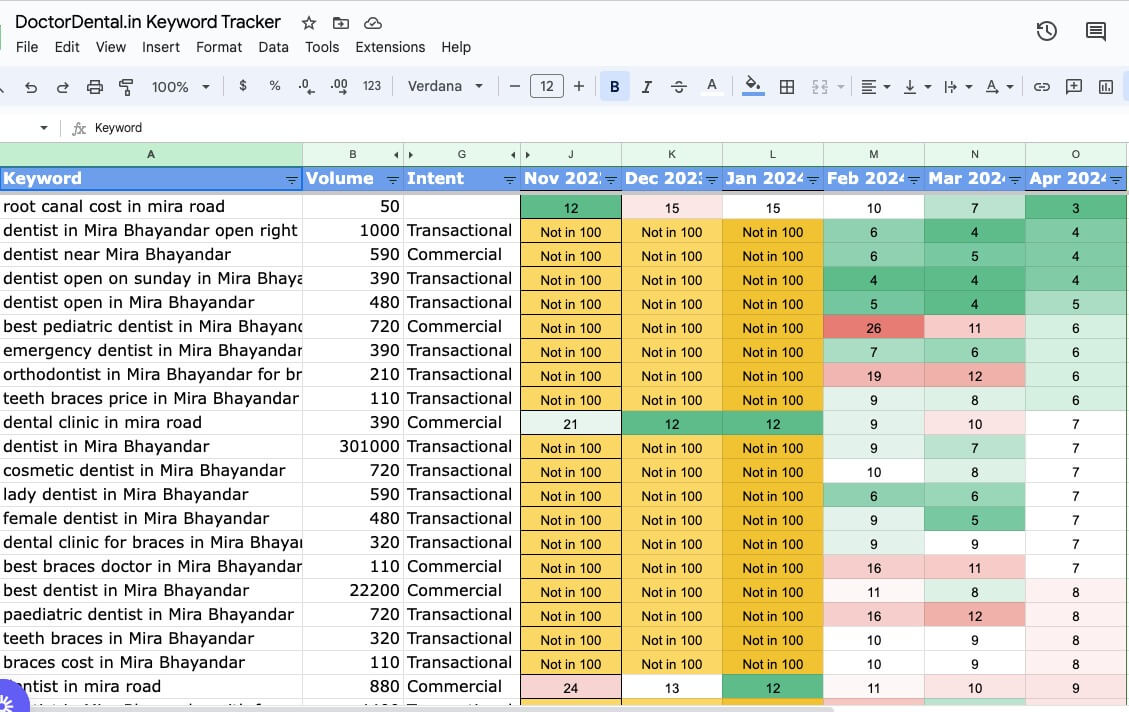This screenshot has height=712, width=1129.
Task: Click the insert link icon
Action: pyautogui.click(x=1042, y=87)
